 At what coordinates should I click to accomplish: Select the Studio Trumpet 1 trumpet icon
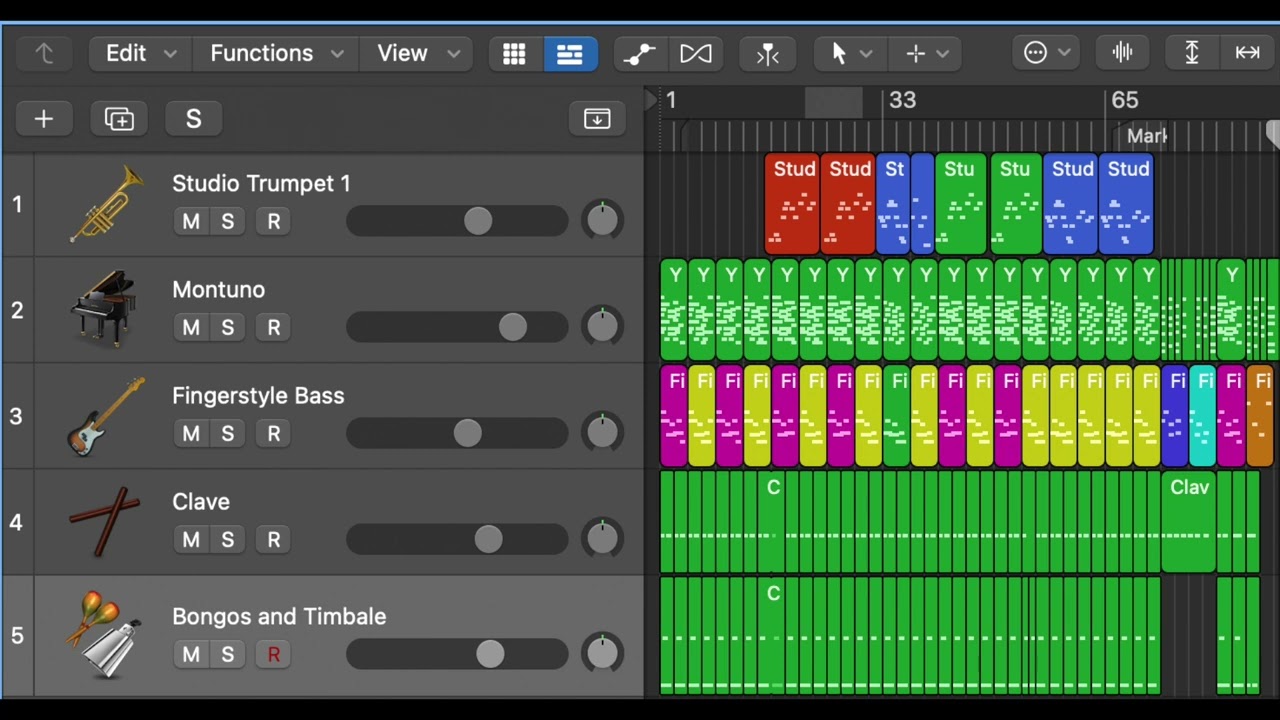[x=106, y=204]
